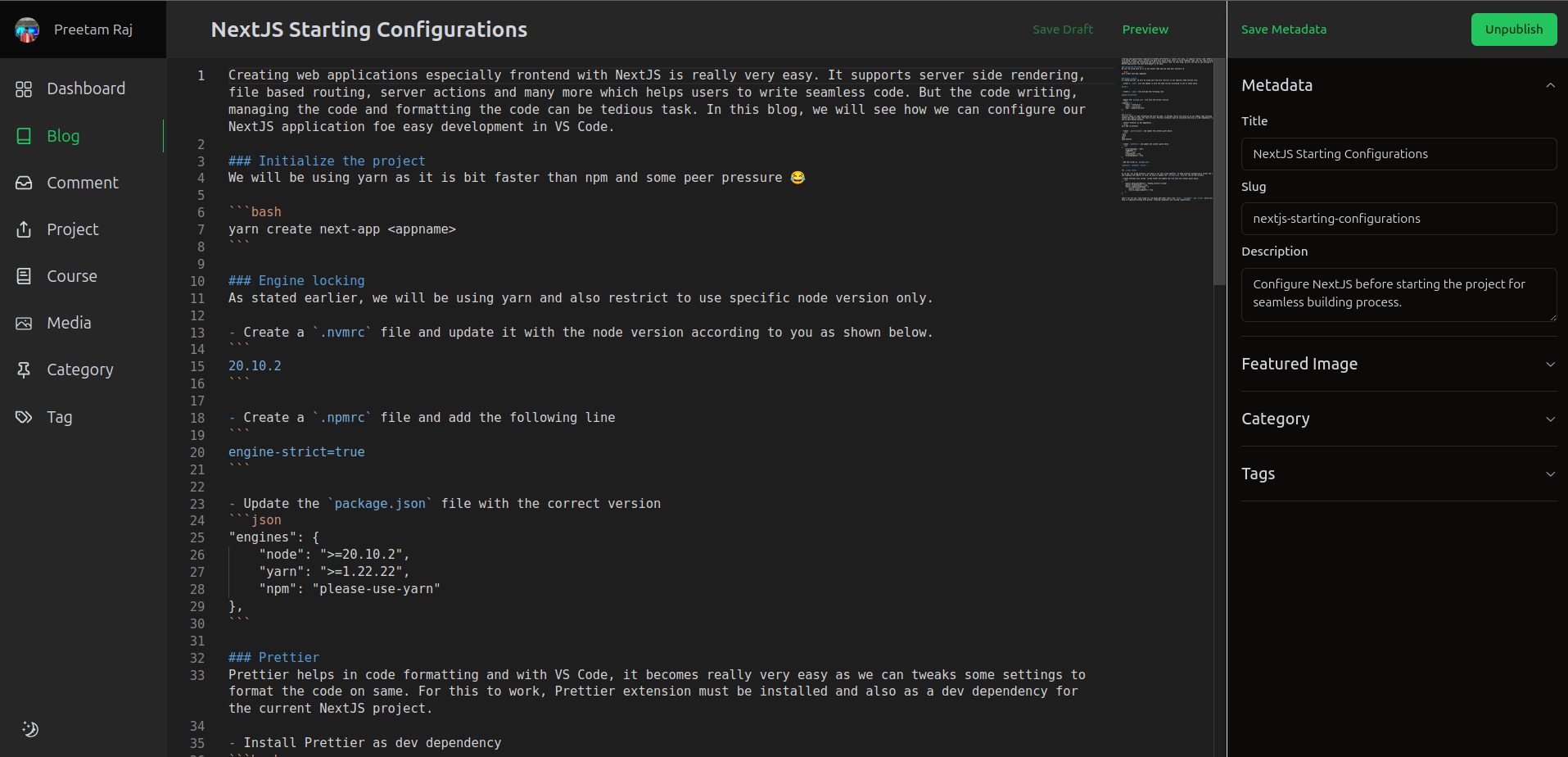Click the Slug input field
Screen dimensions: 1568x757
pos(1399,219)
